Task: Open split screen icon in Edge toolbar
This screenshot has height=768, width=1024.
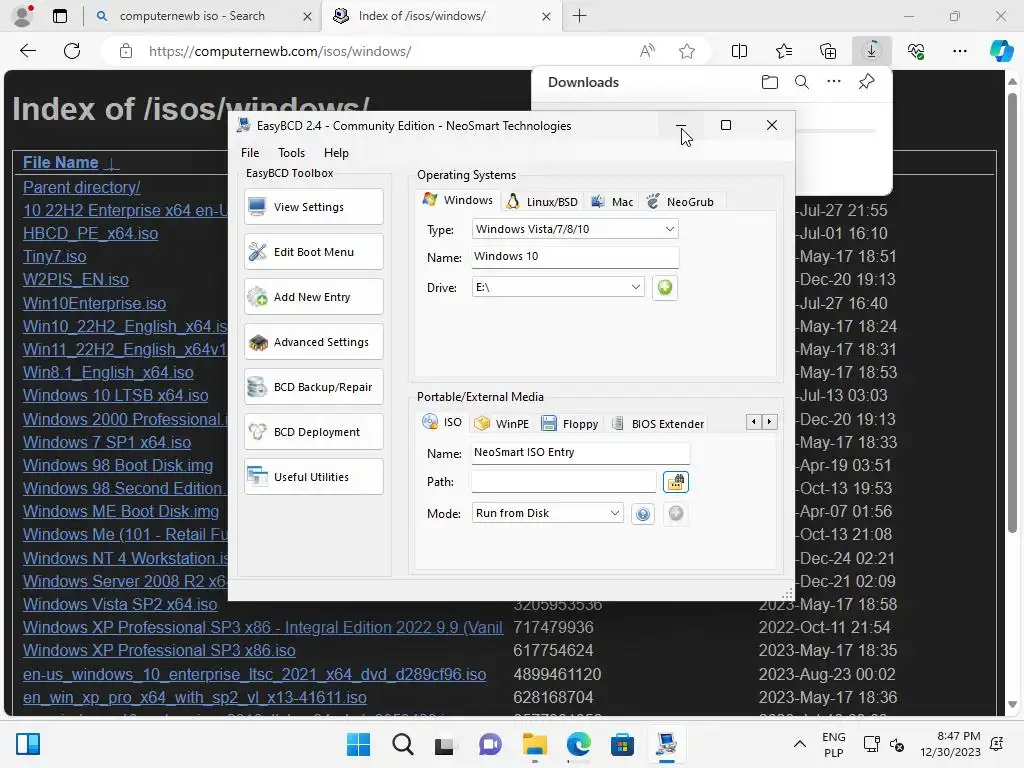Action: 739,51
